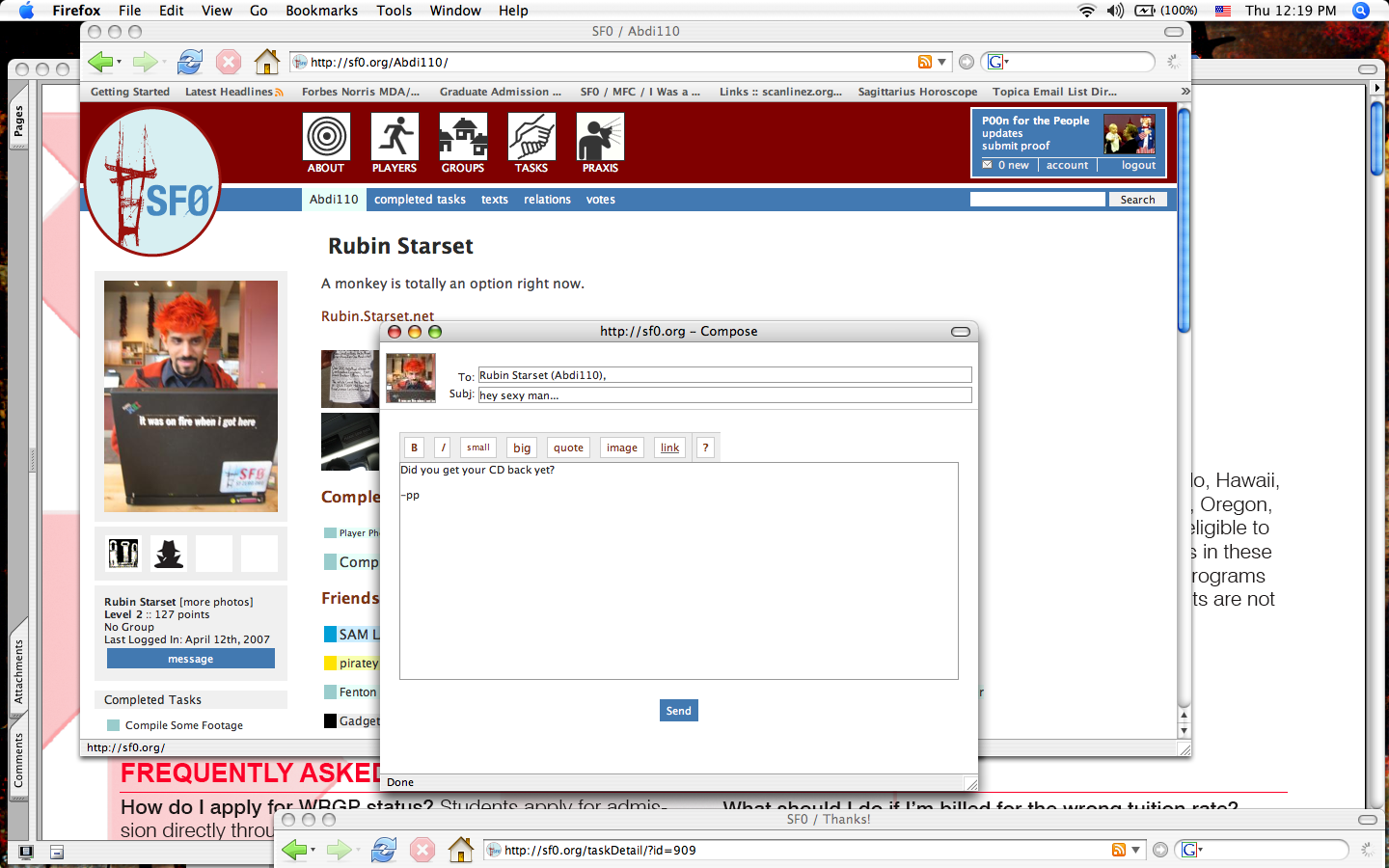
Task: Open the Back button history dropdown
Action: click(120, 63)
